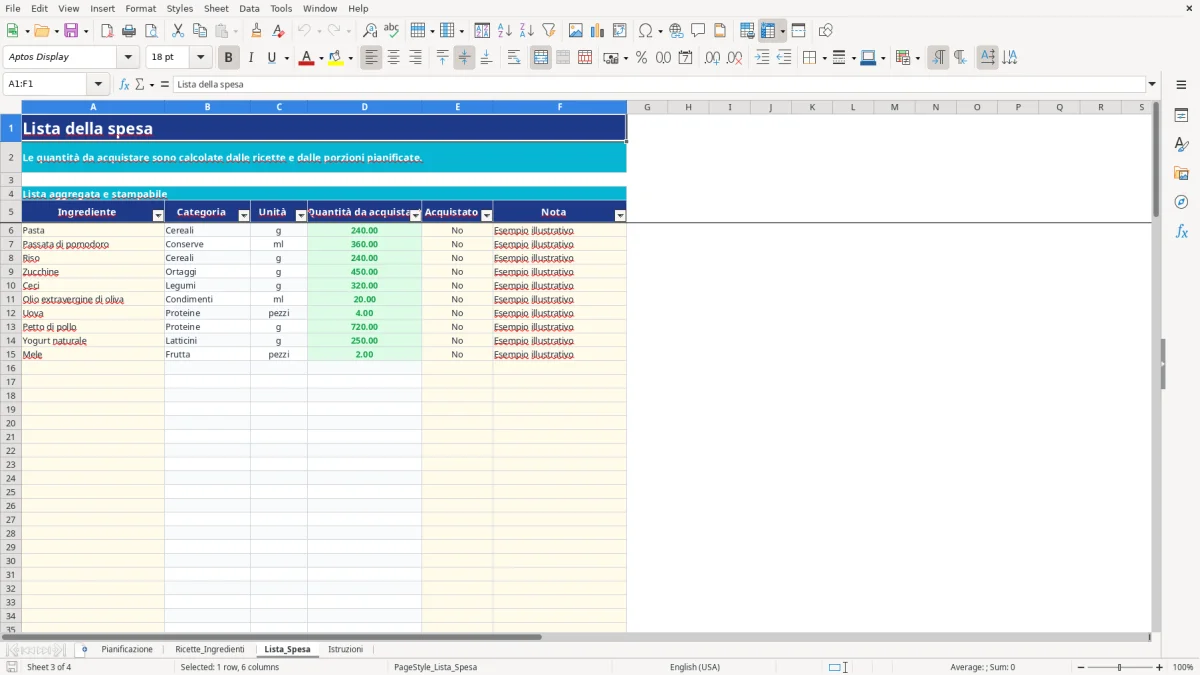Open the Data menu
Screen dimensions: 1200x675
[249, 8]
